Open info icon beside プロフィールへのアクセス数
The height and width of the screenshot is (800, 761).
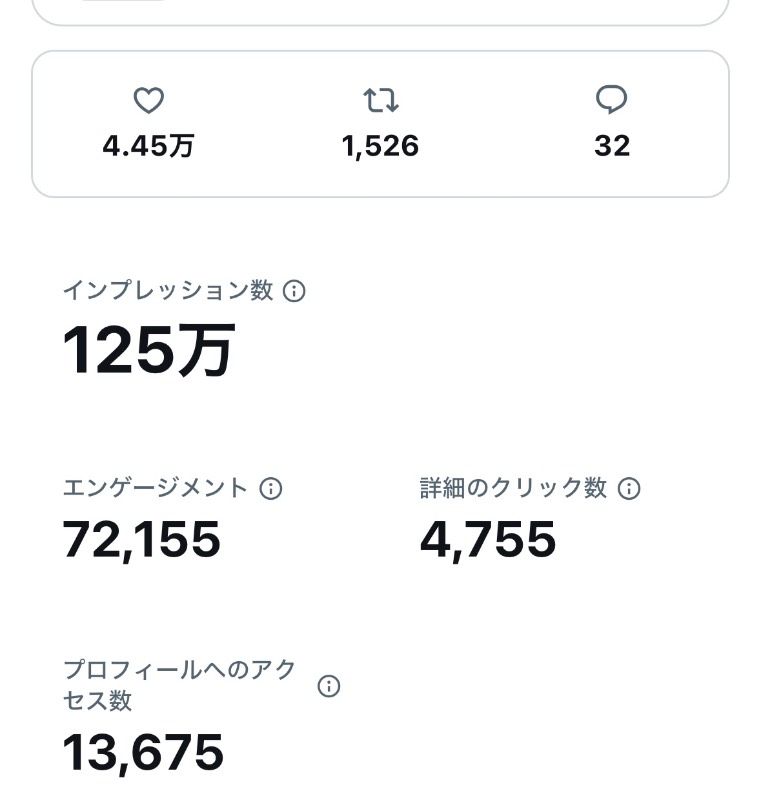click(x=329, y=686)
